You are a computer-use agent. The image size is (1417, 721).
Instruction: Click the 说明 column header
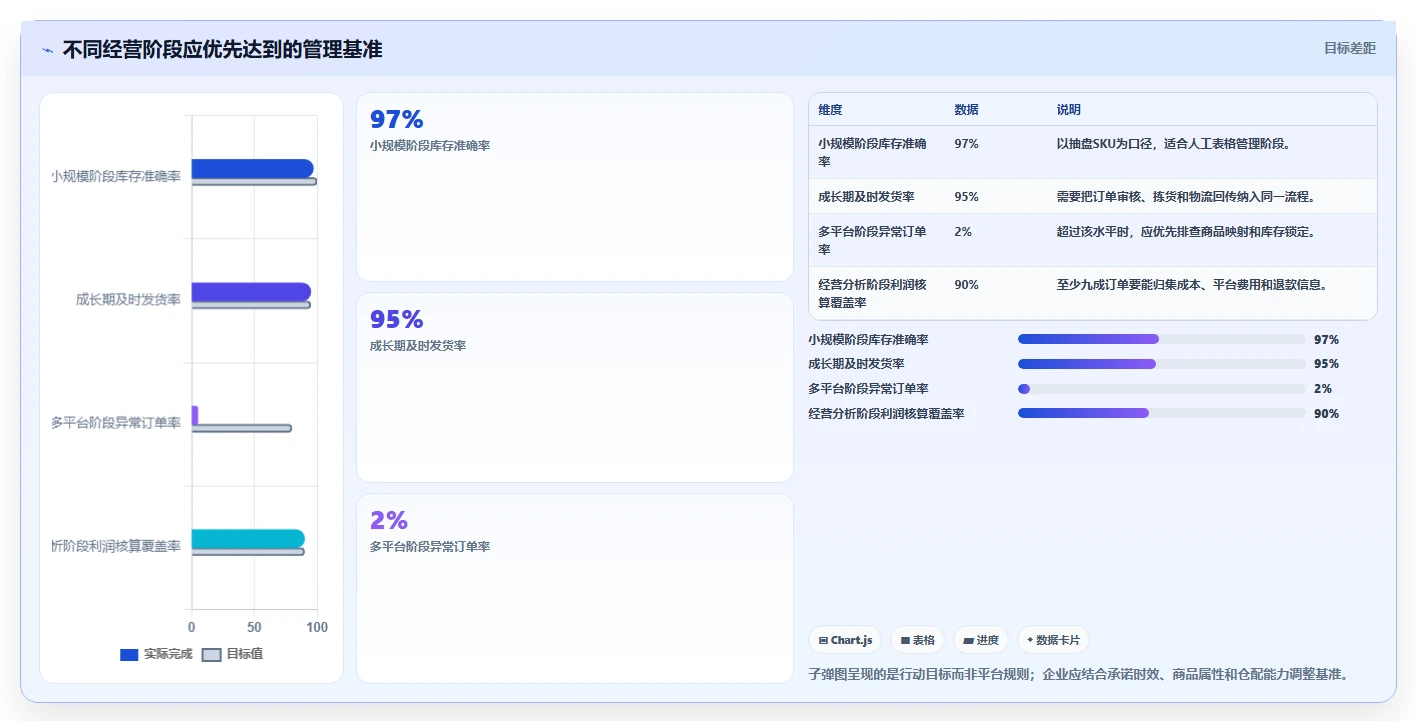pyautogui.click(x=1069, y=110)
